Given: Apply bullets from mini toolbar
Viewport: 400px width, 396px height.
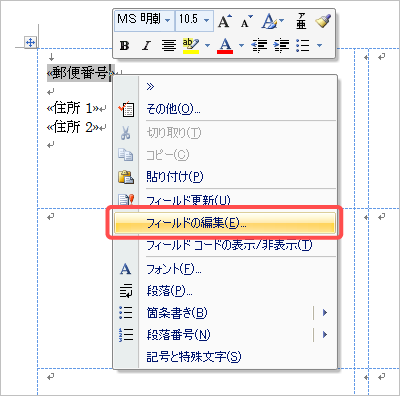Looking at the screenshot, I should point(303,45).
